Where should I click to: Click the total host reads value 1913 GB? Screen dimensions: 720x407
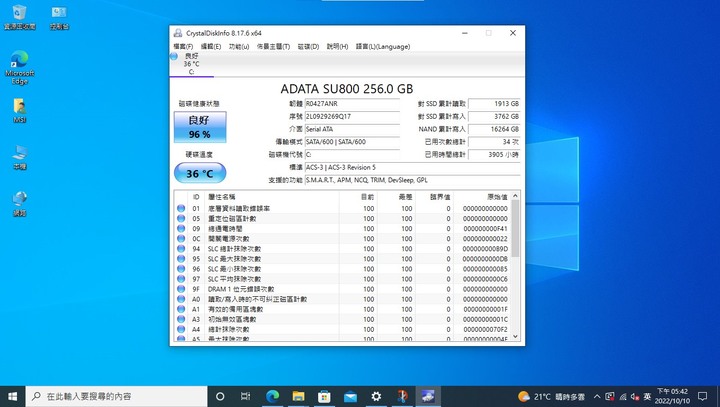point(494,104)
